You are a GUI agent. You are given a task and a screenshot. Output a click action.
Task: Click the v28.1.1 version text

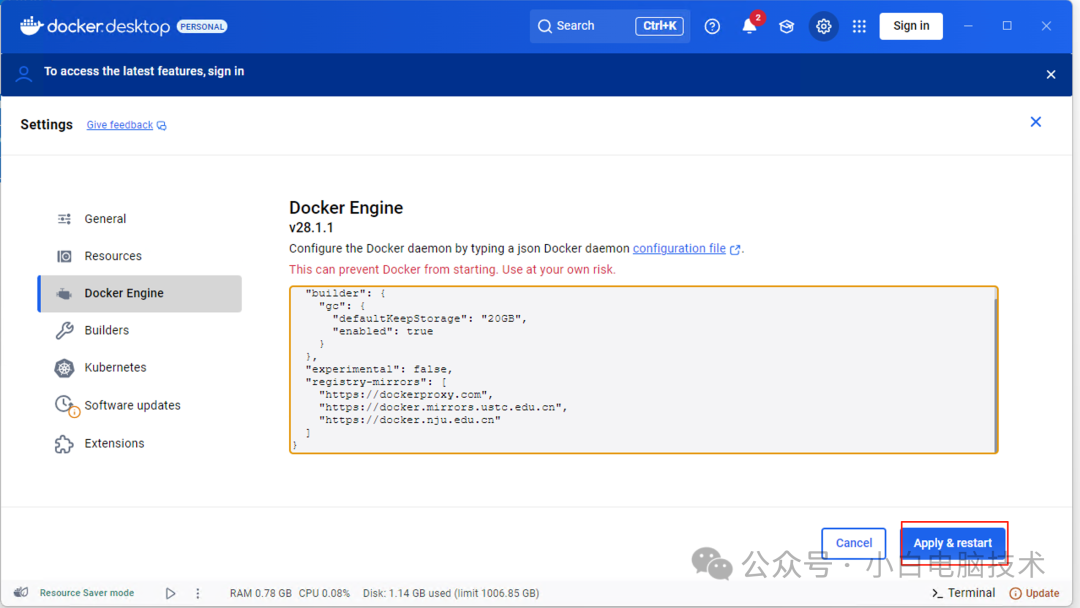[311, 228]
